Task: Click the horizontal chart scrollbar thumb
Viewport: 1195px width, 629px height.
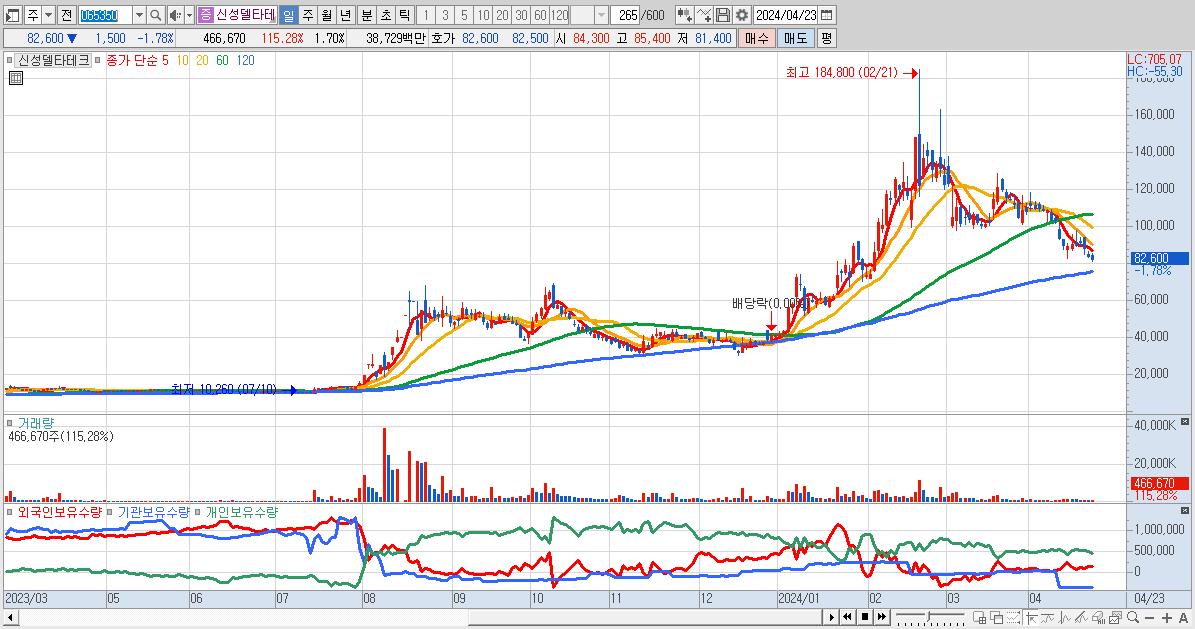Action: [x=644, y=617]
